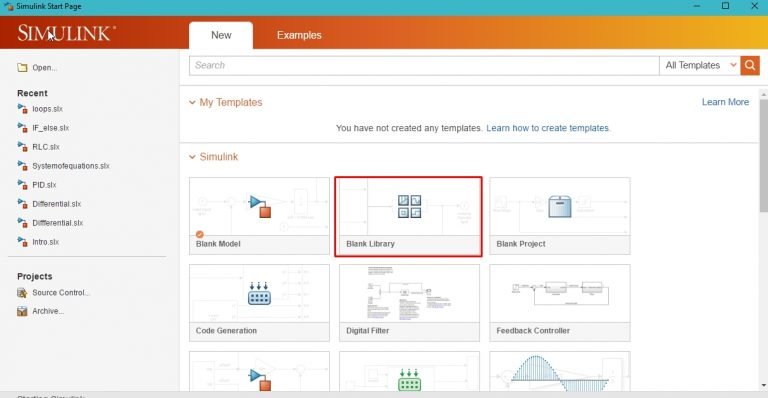Image resolution: width=768 pixels, height=398 pixels.
Task: Click the Code Generation label text
Action: 226,331
